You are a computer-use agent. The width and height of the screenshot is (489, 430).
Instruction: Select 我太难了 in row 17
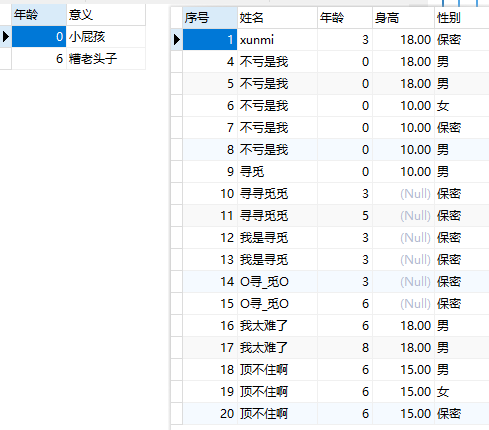tap(277, 348)
